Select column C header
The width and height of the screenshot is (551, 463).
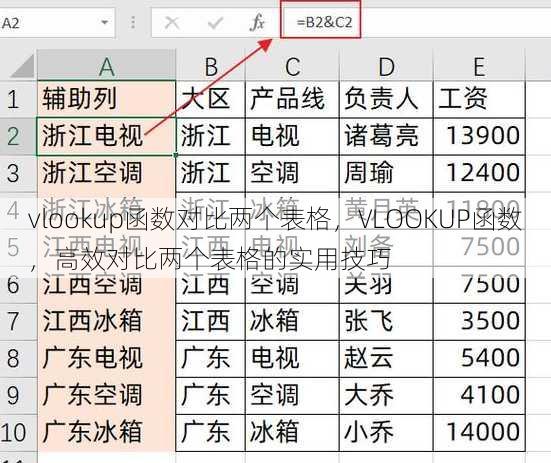[x=292, y=66]
